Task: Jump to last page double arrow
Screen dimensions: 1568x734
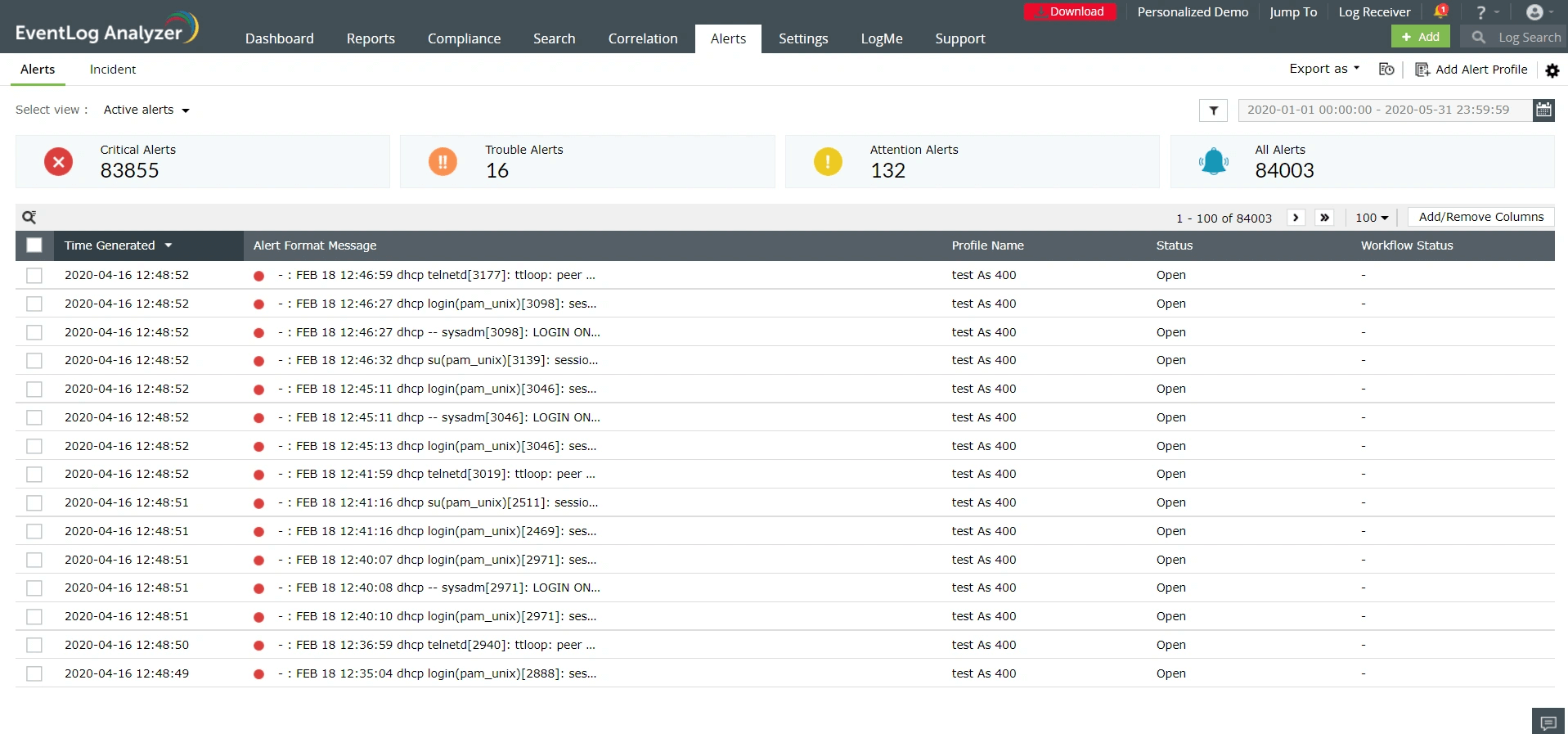Action: (1324, 218)
